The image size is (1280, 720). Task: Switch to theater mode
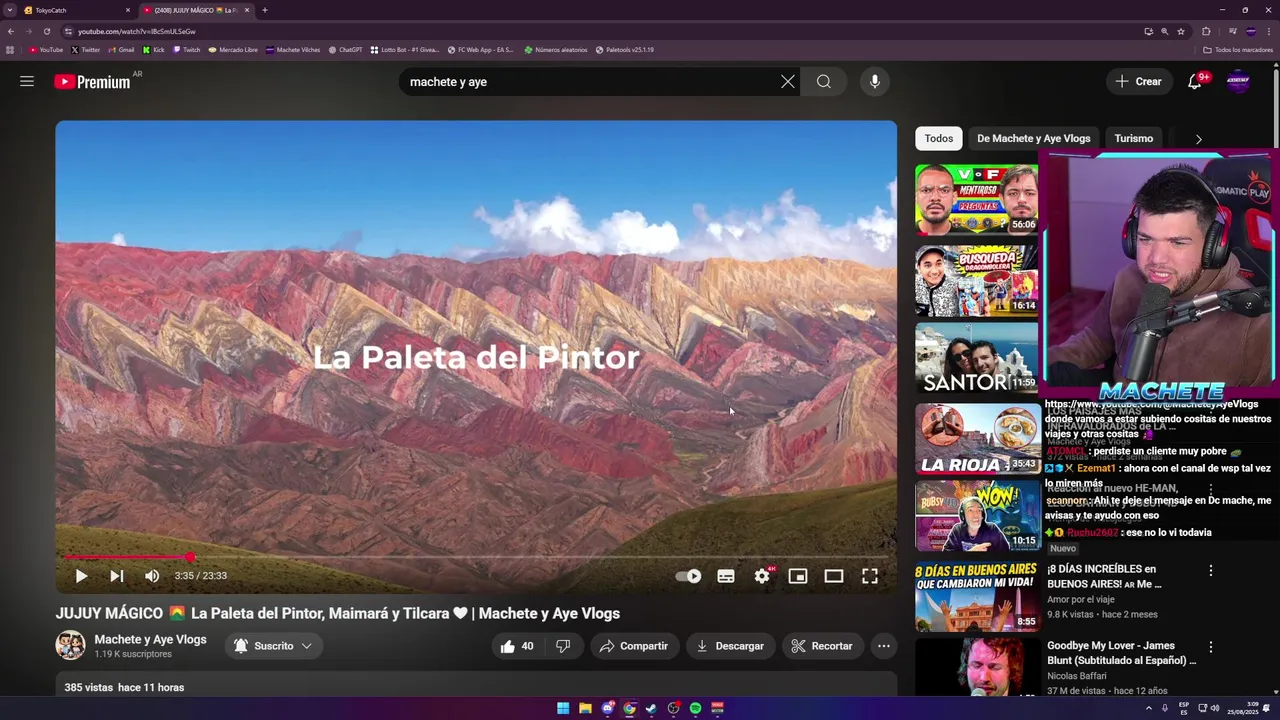tap(834, 576)
